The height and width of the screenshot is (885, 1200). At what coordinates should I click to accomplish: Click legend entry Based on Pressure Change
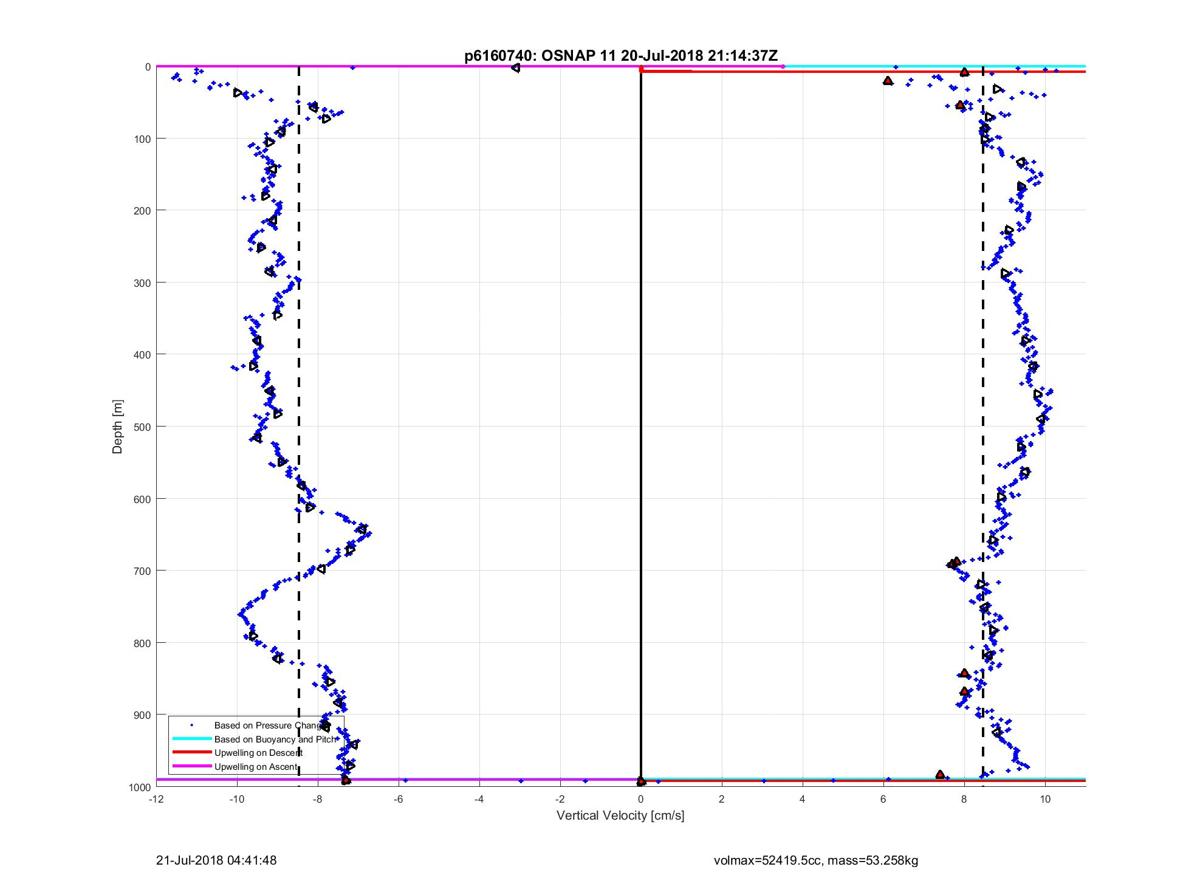pos(268,724)
